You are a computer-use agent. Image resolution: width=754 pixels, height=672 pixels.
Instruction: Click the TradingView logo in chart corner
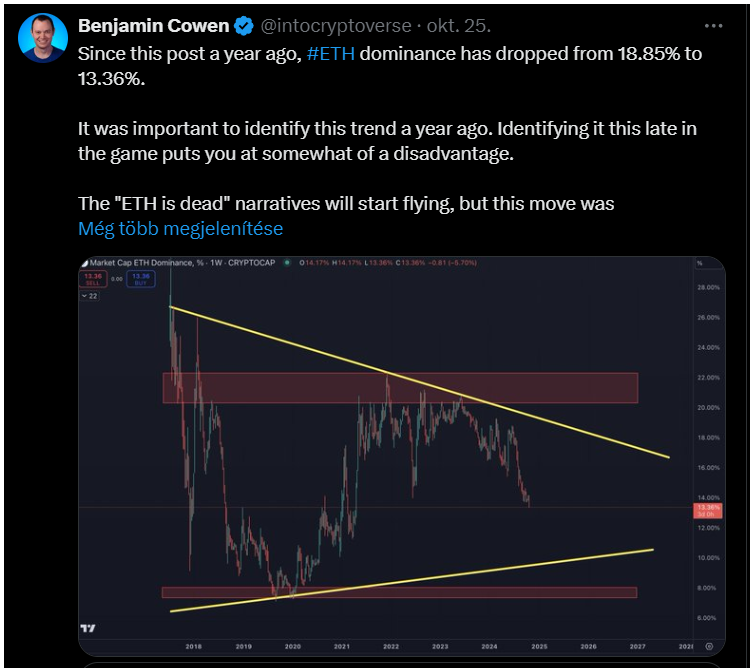coord(88,628)
